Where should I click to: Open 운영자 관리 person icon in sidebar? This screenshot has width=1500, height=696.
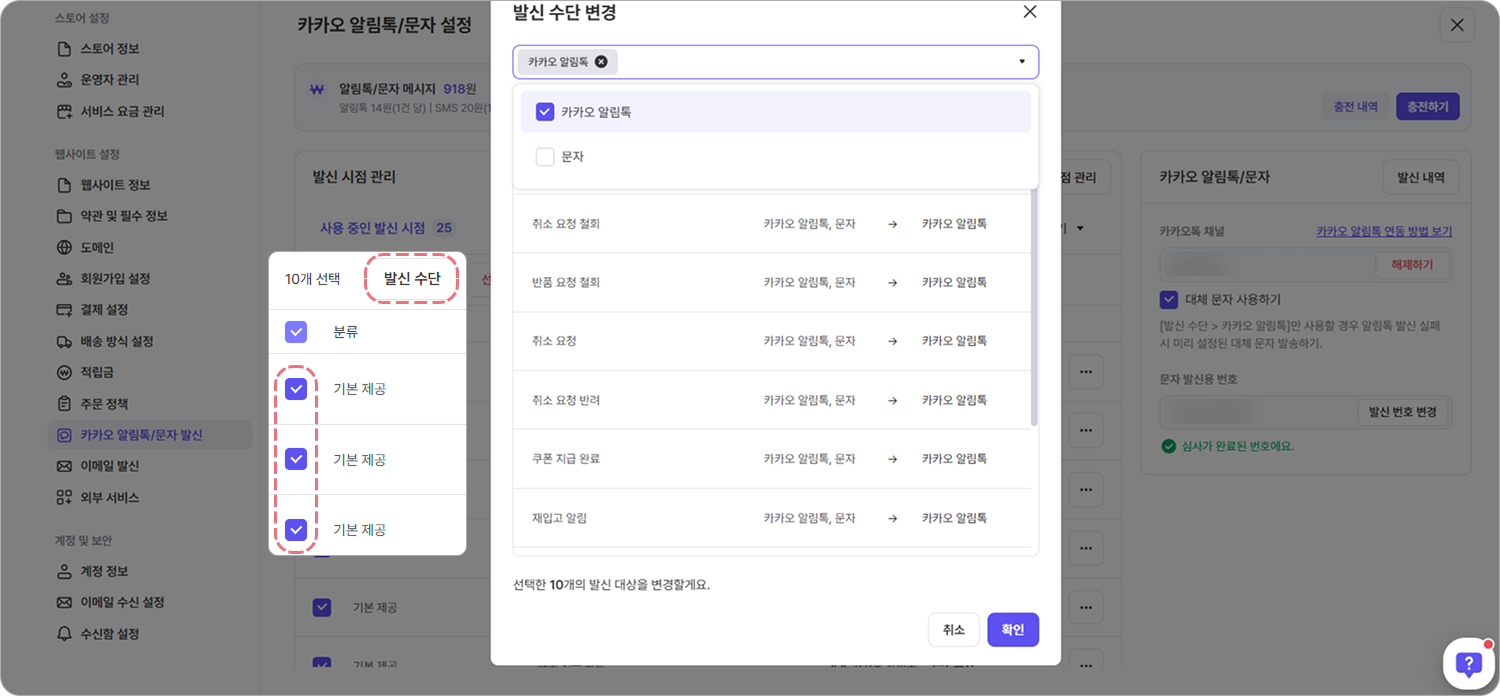(64, 80)
